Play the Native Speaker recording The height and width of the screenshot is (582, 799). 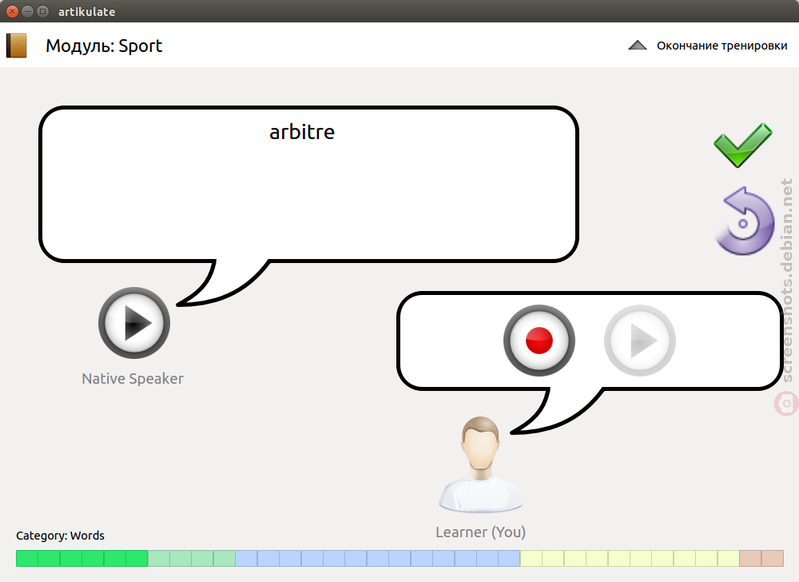134,323
